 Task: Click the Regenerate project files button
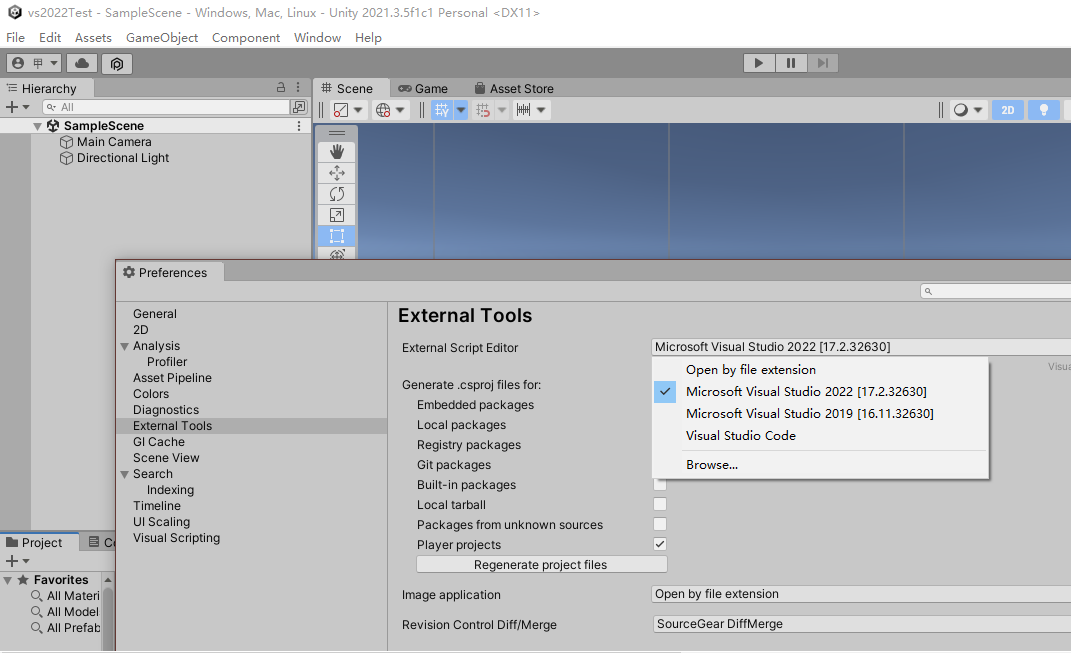[x=541, y=563]
